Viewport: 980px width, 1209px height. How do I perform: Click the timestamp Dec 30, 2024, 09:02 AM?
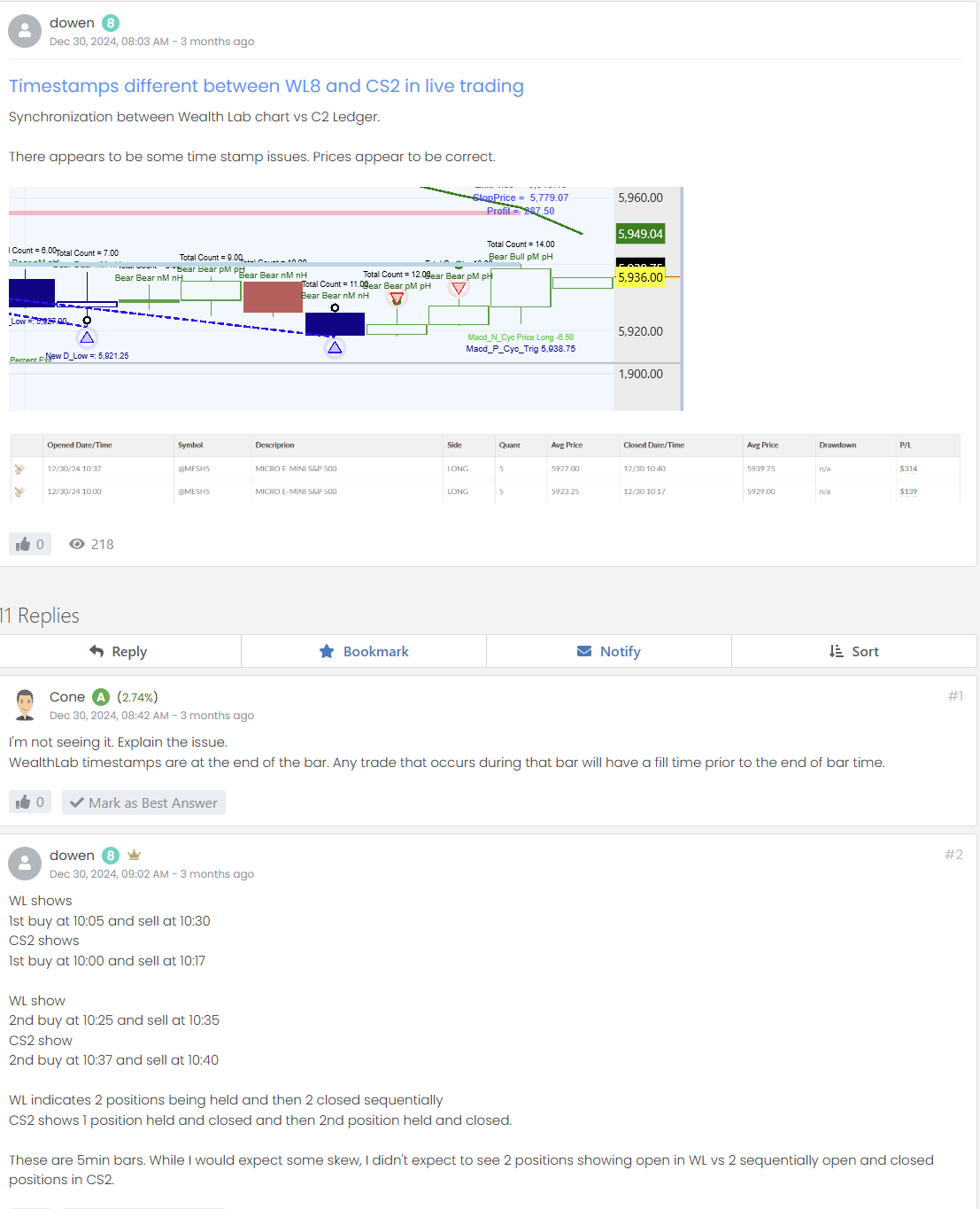click(x=109, y=874)
